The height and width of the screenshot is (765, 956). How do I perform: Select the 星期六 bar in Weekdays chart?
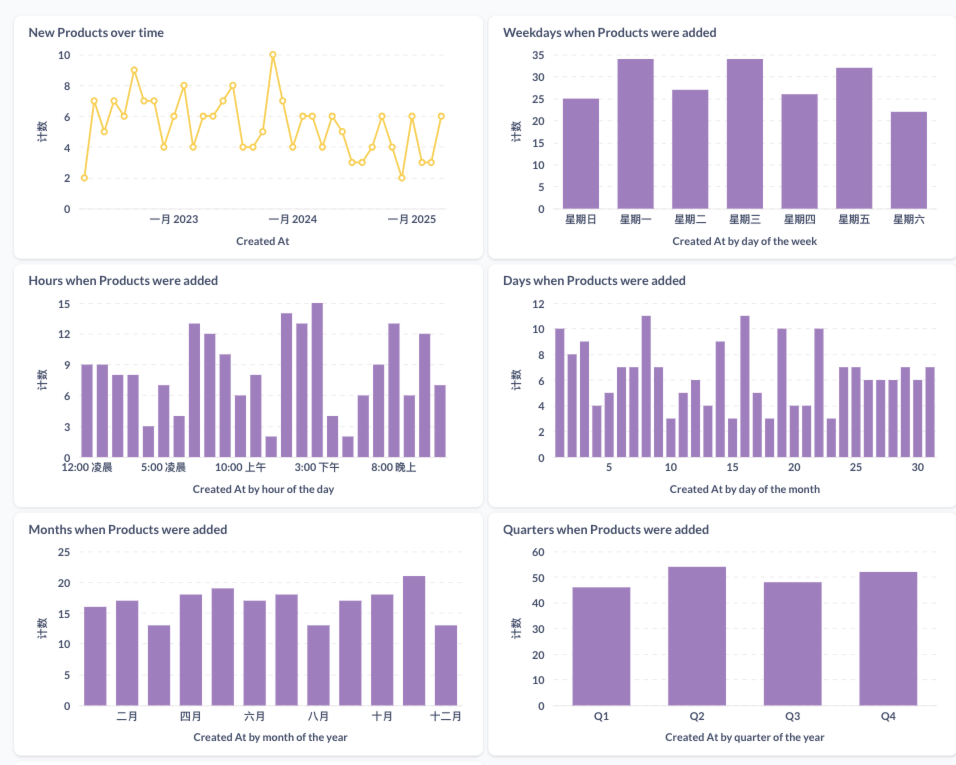coord(908,160)
